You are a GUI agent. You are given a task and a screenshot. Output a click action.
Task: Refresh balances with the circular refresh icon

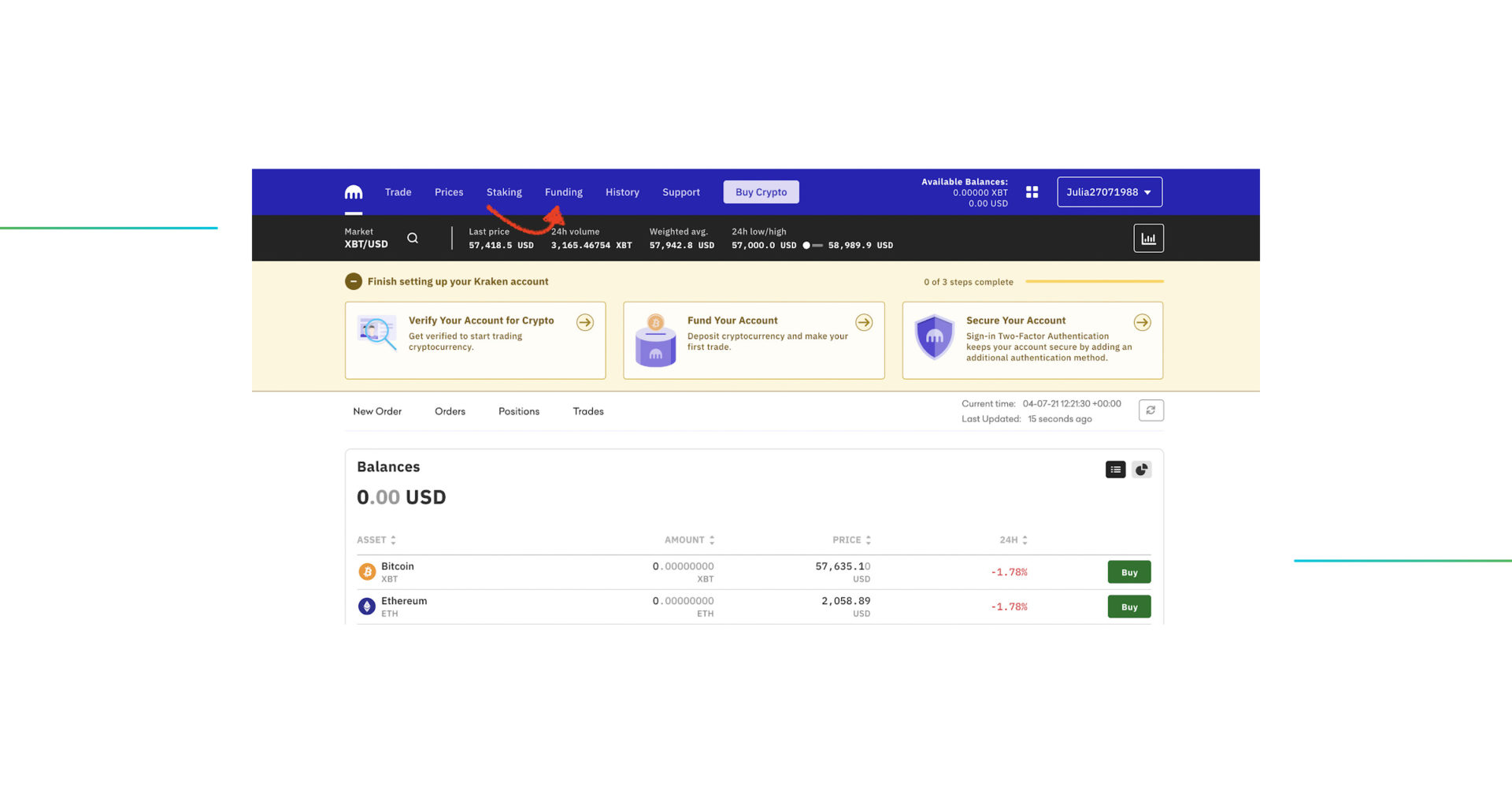pyautogui.click(x=1151, y=410)
